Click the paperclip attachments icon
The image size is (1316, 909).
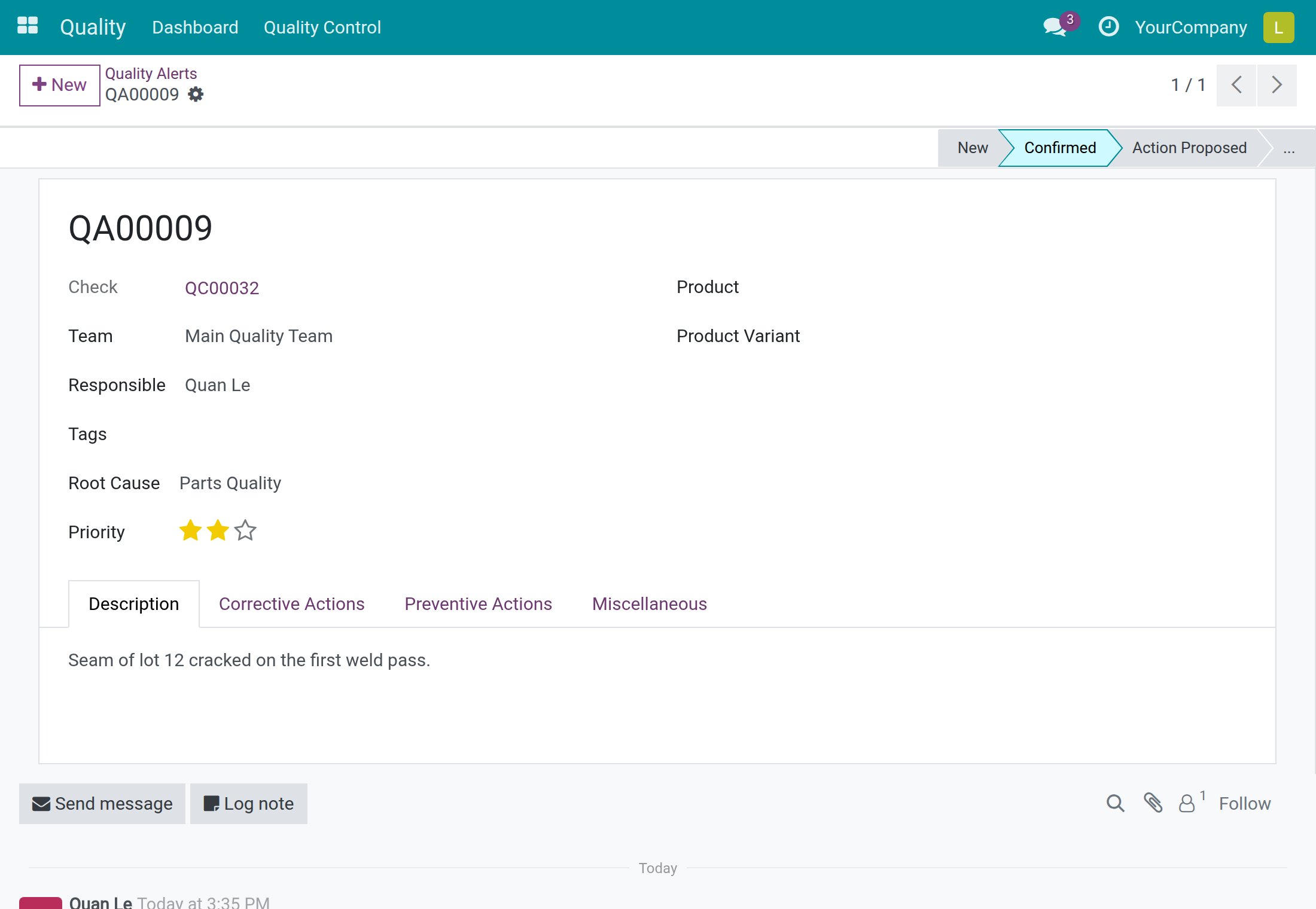pos(1153,803)
